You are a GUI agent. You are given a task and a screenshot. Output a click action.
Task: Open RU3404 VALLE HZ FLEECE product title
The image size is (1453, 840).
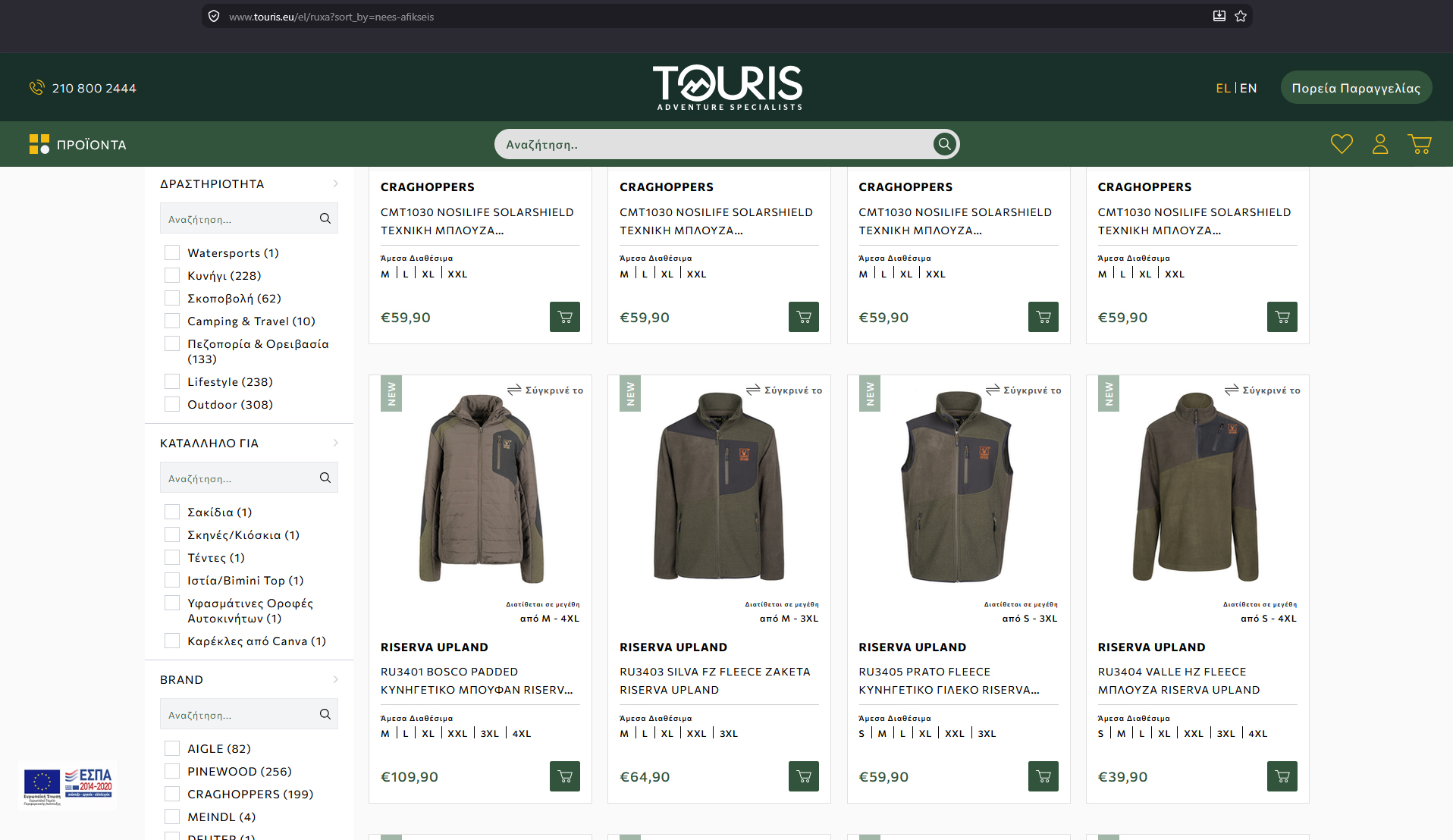[1178, 681]
